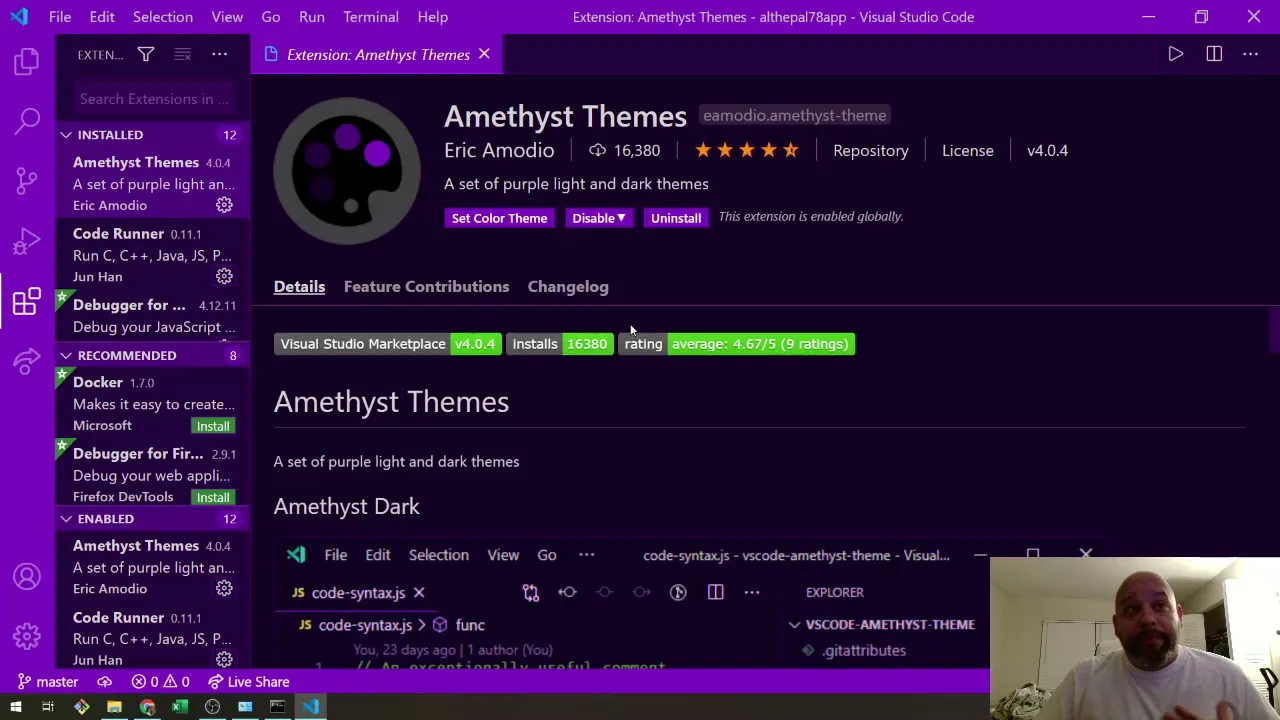The image size is (1280, 720).
Task: Select Debugger for Chrome in installed list
Action: click(x=151, y=316)
